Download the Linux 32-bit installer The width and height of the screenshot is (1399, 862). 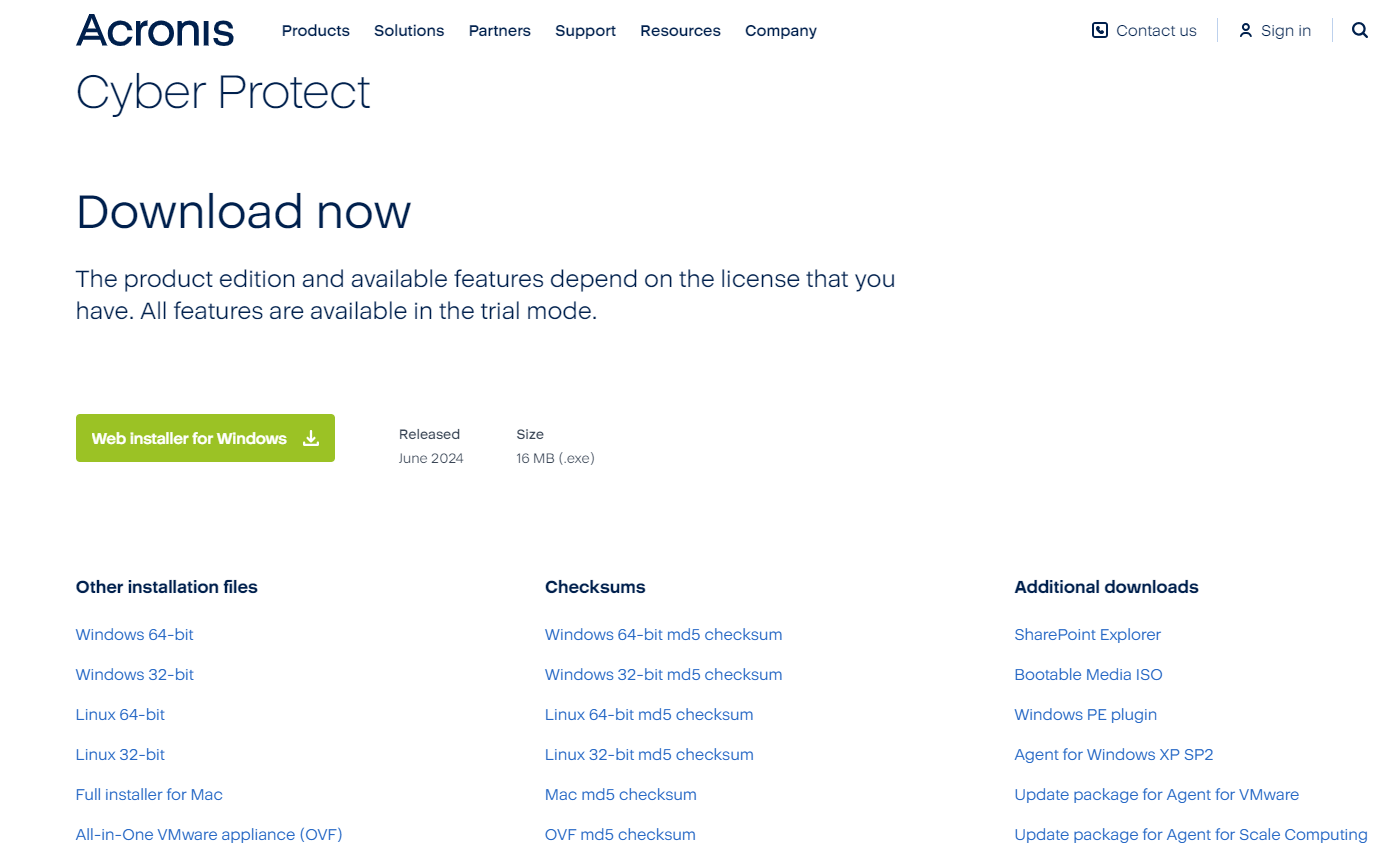point(120,754)
